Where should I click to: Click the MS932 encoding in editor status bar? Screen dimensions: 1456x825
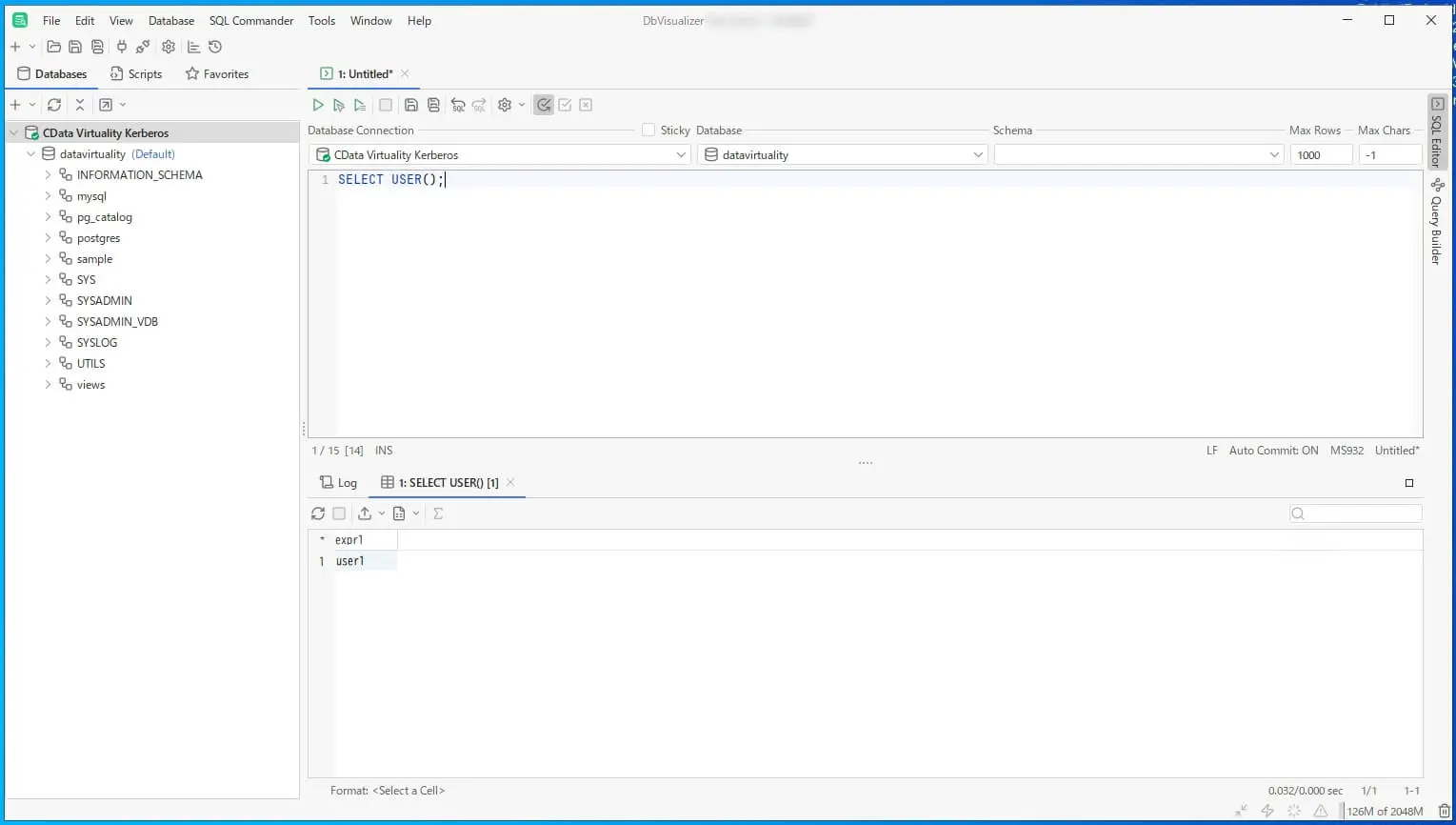pyautogui.click(x=1346, y=451)
